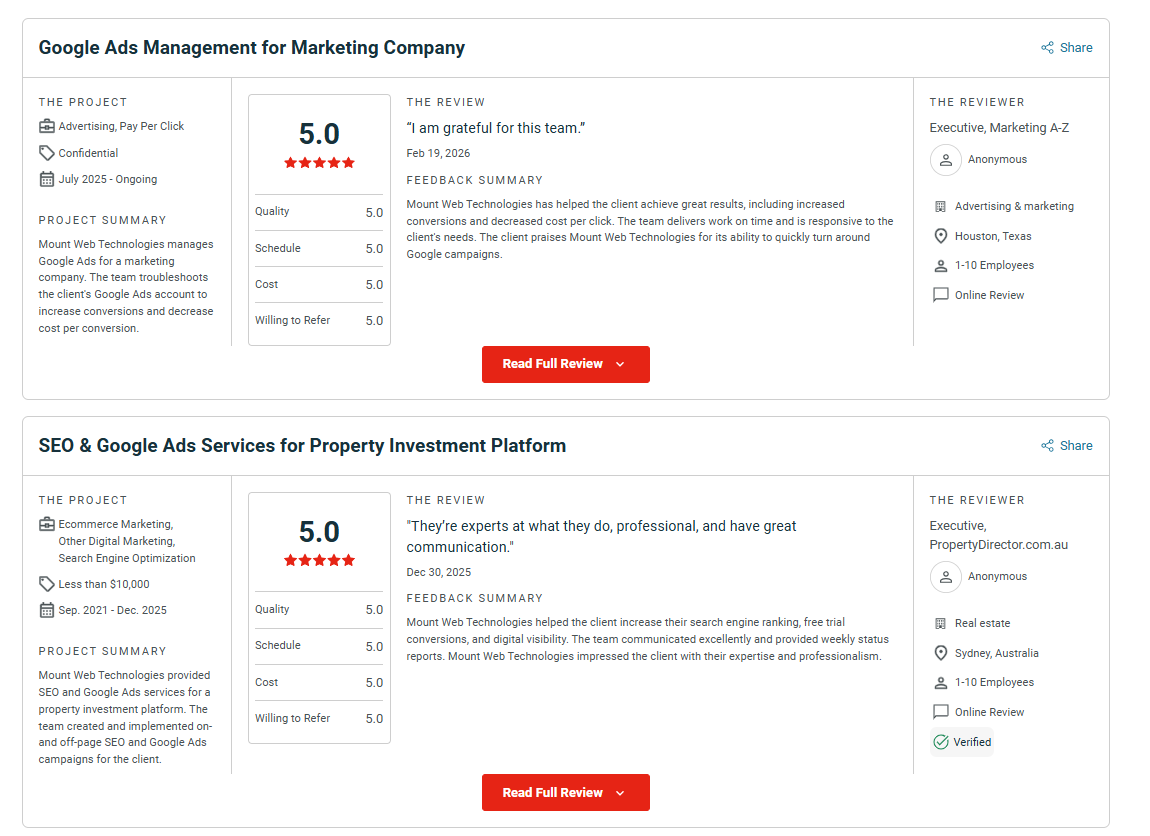The width and height of the screenshot is (1150, 836).
Task: Expand Read Full Review for Marketing Company
Action: click(x=565, y=364)
